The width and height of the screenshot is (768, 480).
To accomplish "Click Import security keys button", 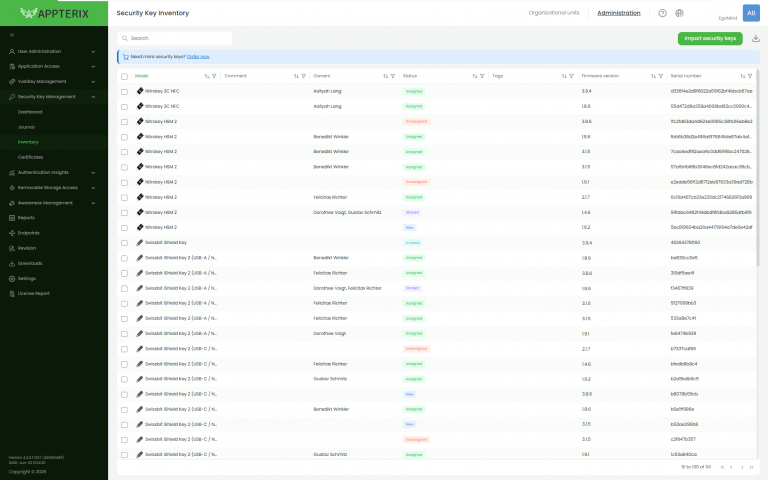I will [x=710, y=38].
